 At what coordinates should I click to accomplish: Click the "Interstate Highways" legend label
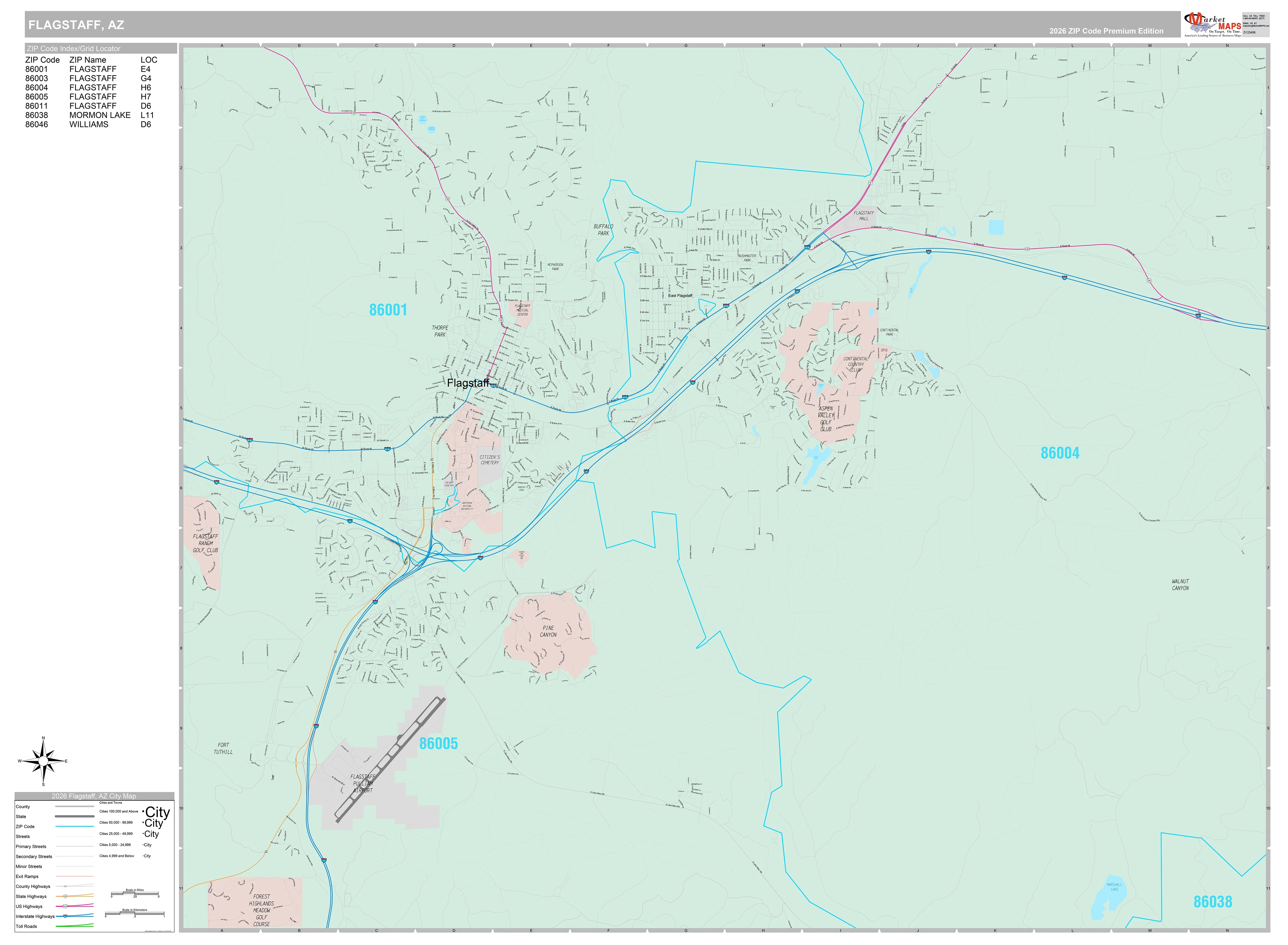(36, 916)
